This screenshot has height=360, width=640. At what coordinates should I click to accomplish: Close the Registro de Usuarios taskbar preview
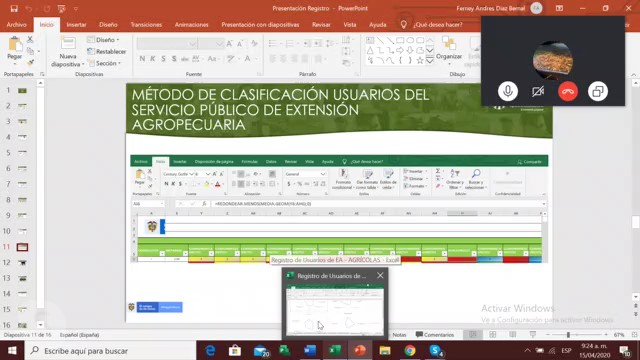(380, 276)
